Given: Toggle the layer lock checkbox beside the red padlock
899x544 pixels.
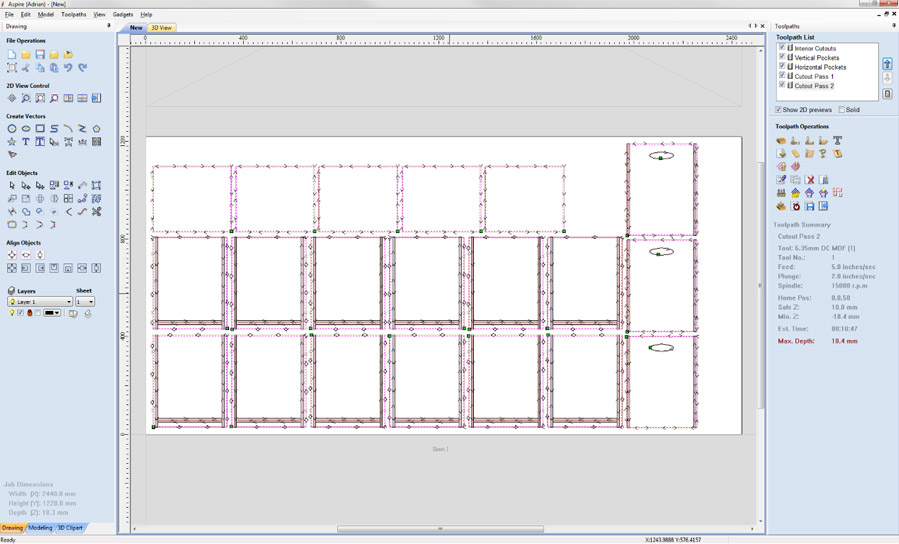Looking at the screenshot, I should coord(38,313).
